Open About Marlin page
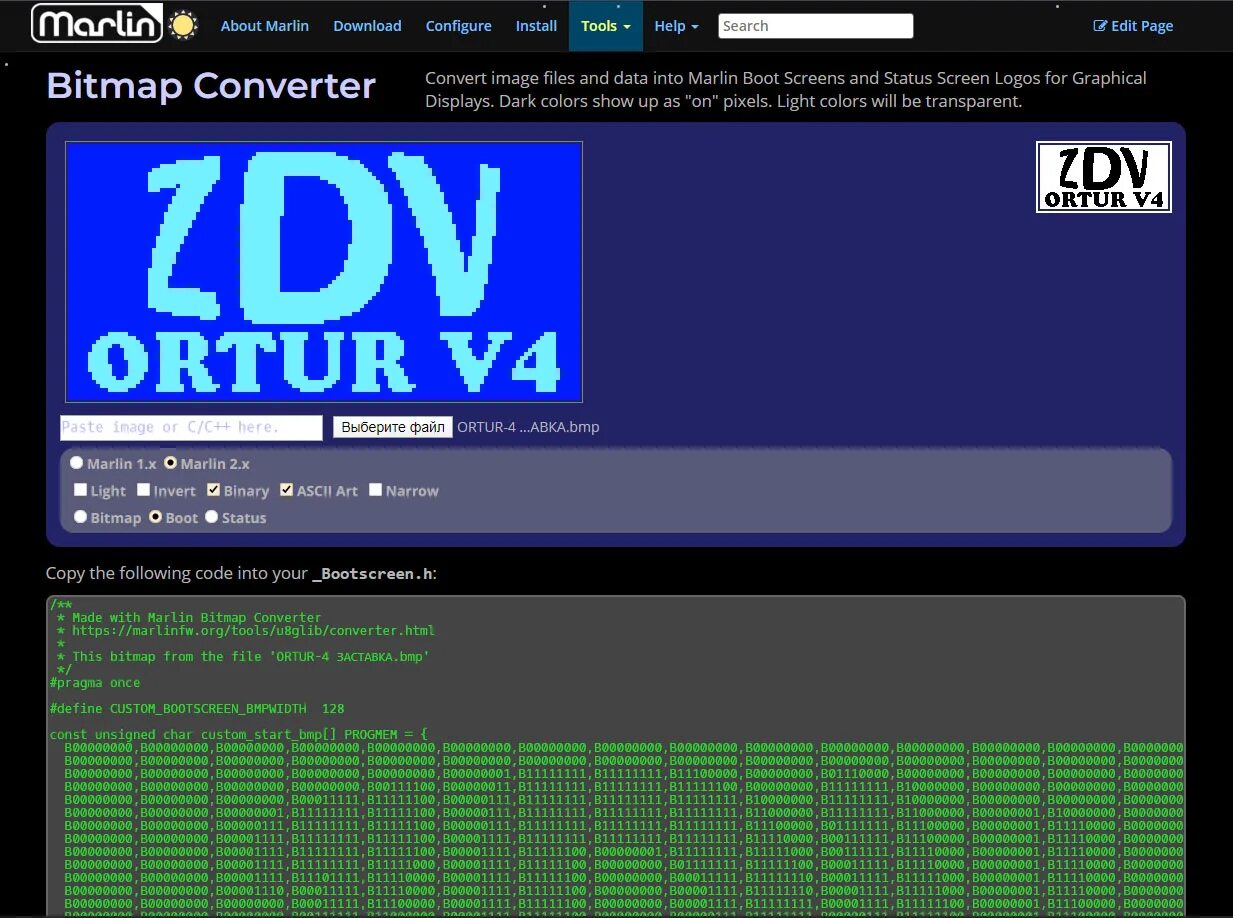Screen dimensions: 1233x918 264,26
